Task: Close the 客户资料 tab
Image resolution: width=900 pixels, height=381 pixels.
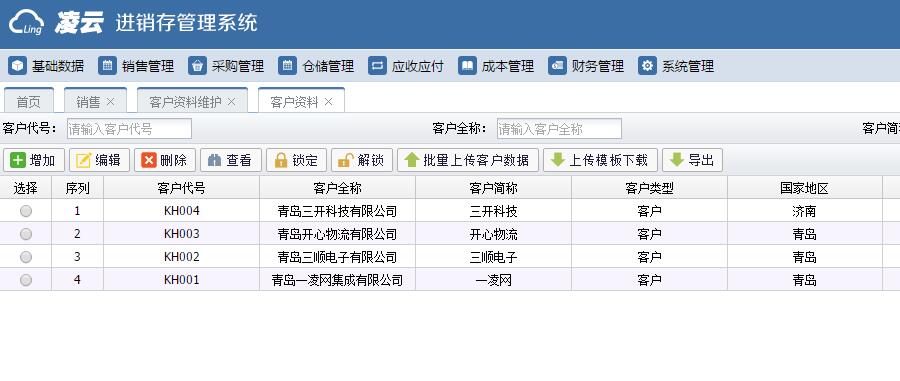Action: (328, 102)
